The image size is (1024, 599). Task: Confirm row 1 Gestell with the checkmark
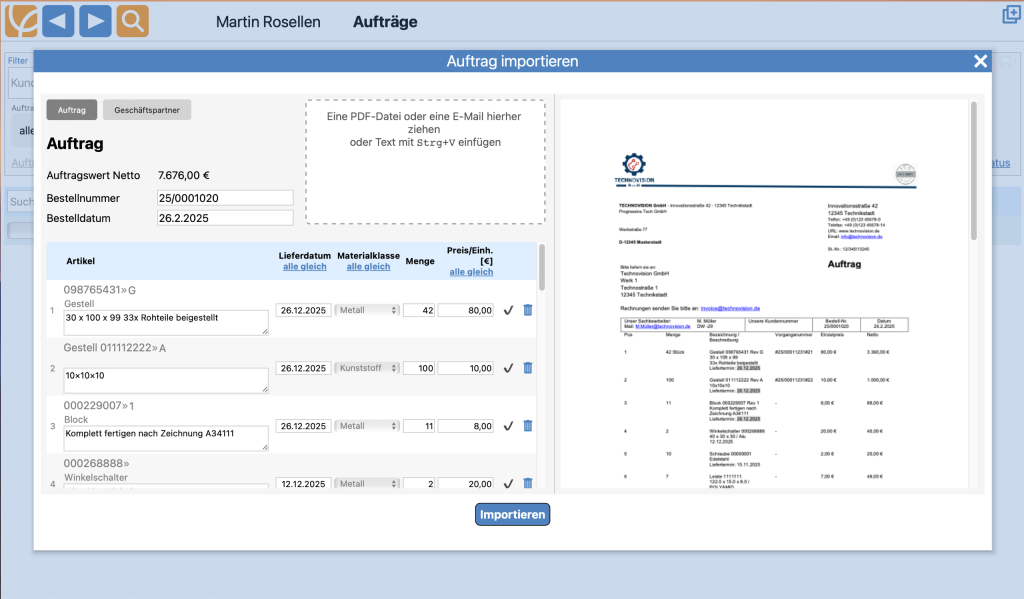tap(508, 310)
